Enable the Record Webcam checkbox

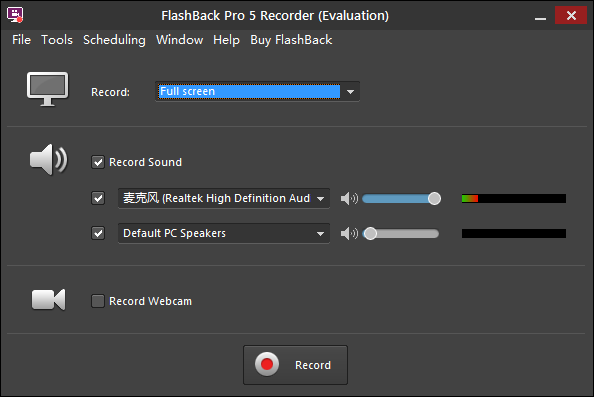[x=98, y=301]
